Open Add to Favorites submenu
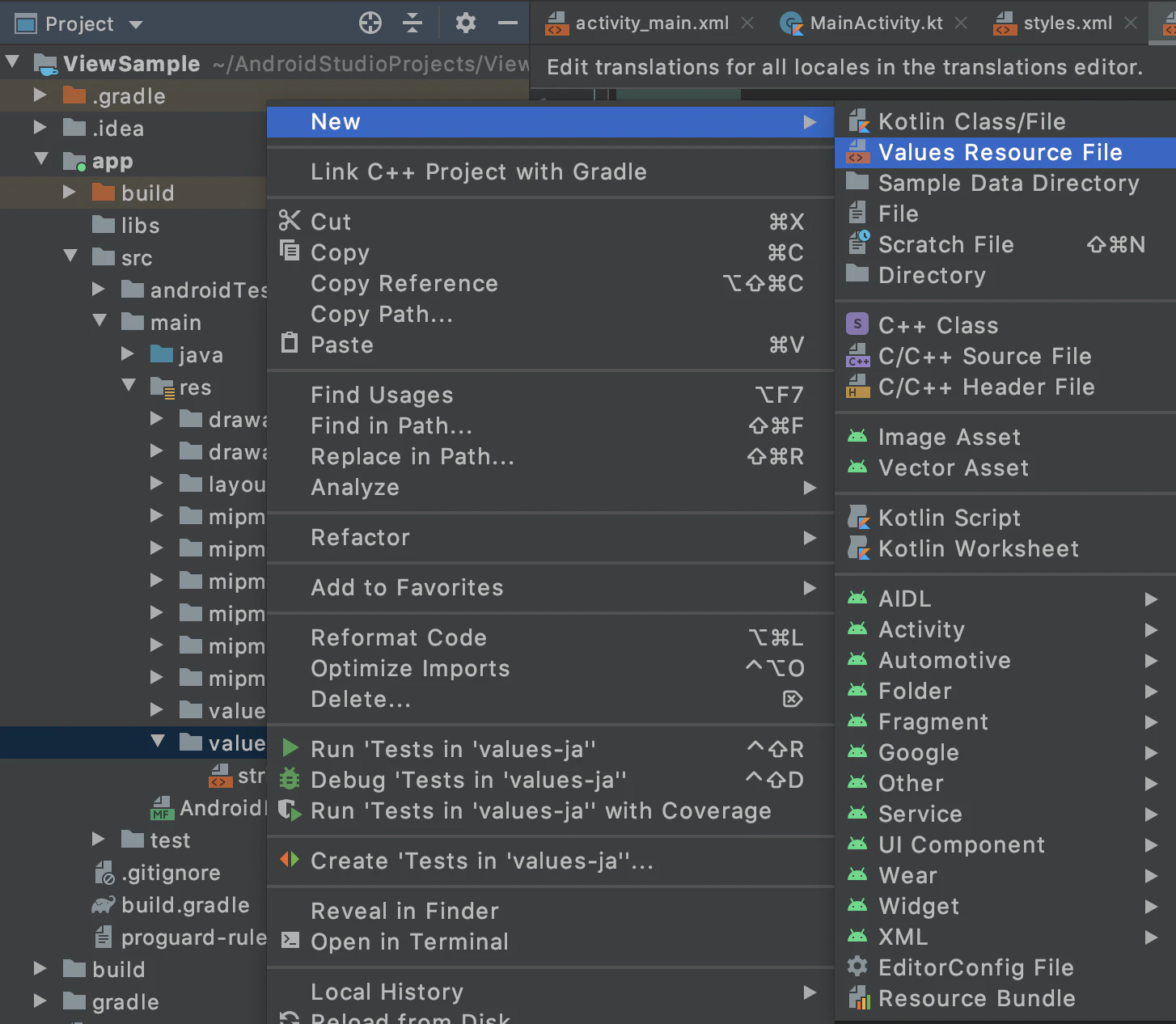The image size is (1176, 1024). pos(550,587)
